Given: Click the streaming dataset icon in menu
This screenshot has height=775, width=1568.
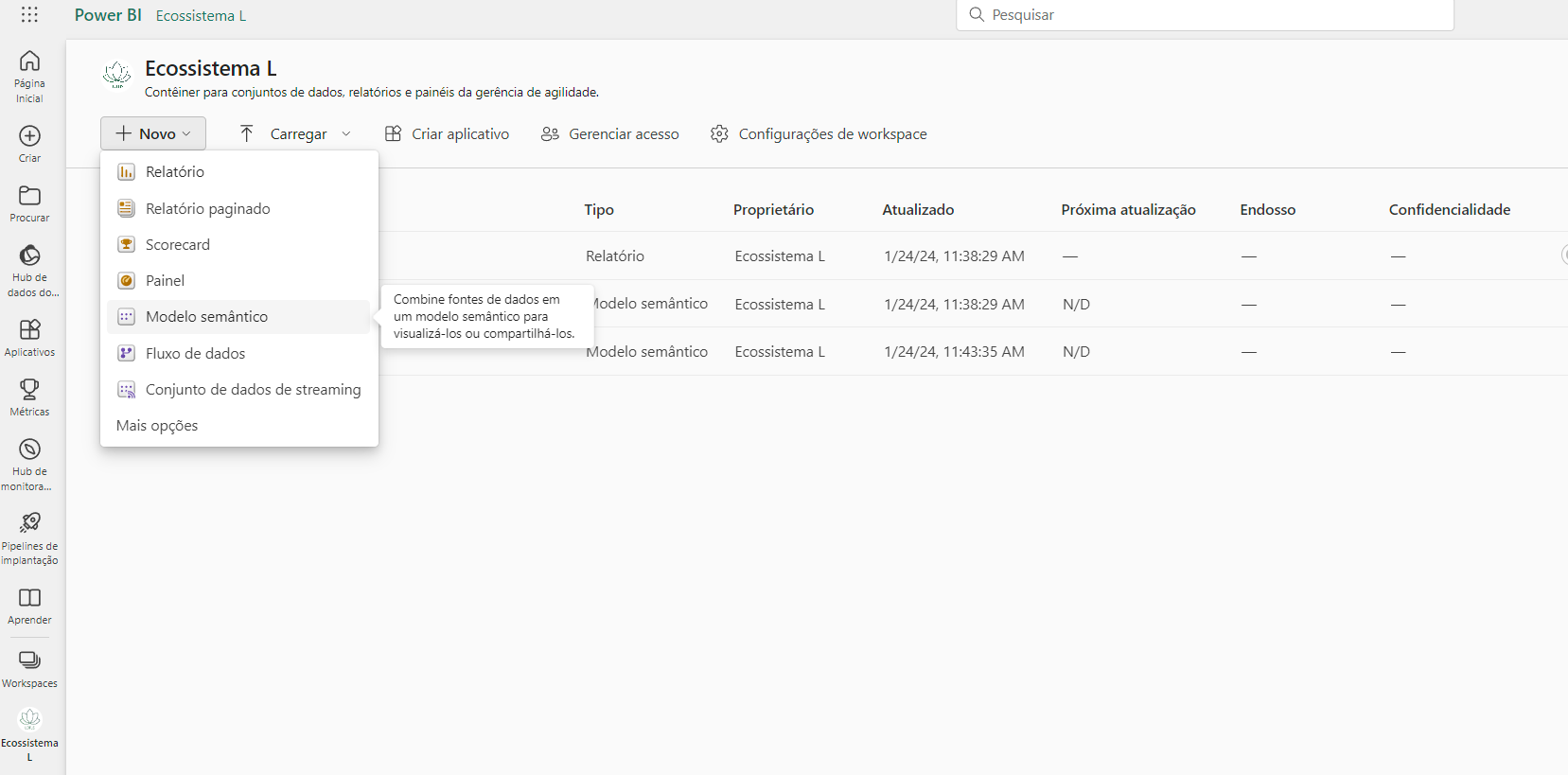Looking at the screenshot, I should [126, 390].
